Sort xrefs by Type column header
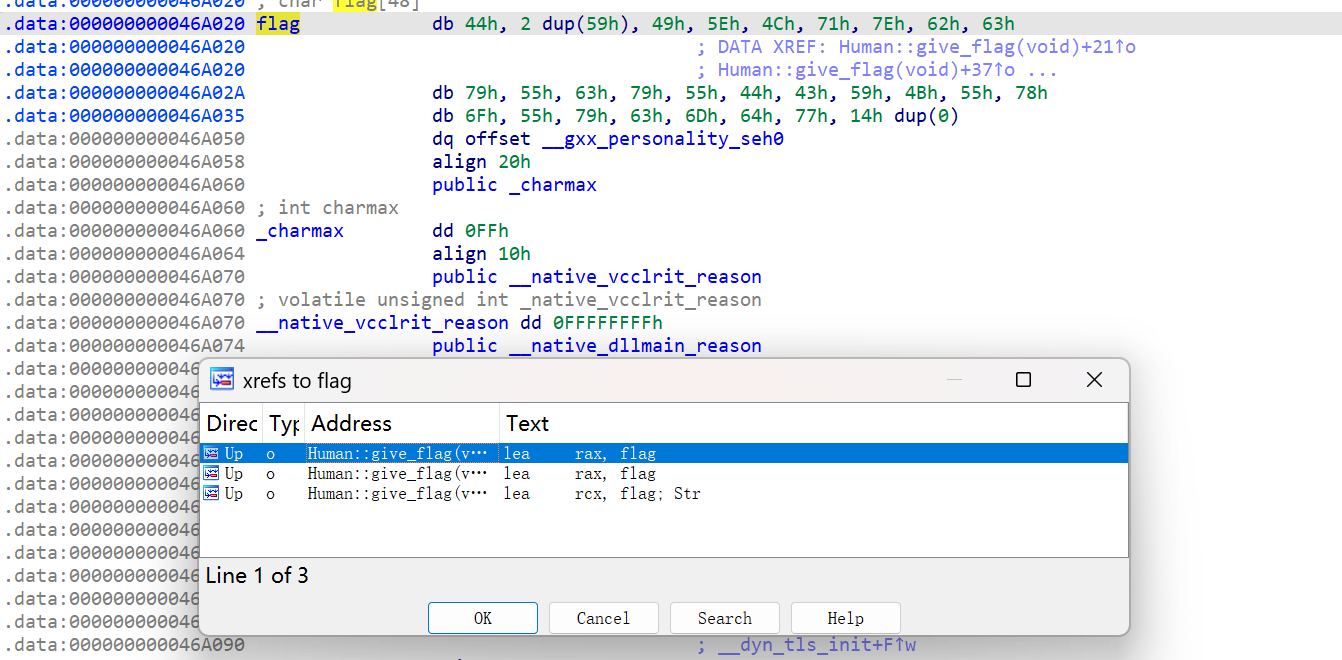The width and height of the screenshot is (1342, 660). pyautogui.click(x=284, y=423)
